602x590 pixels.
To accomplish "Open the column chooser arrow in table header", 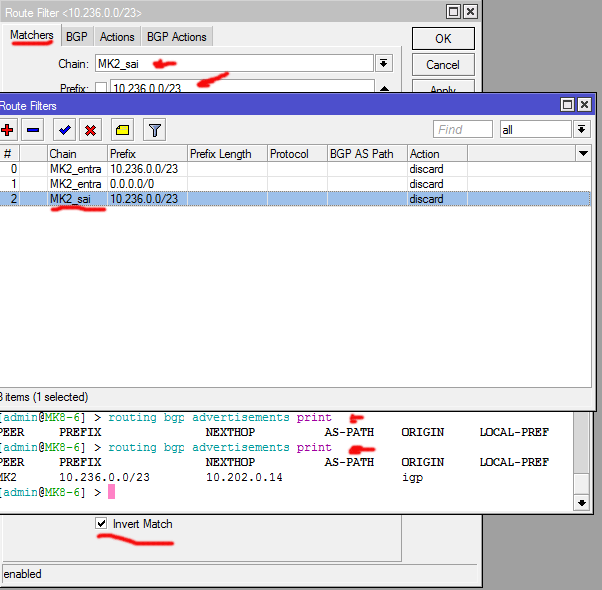I will [583, 154].
